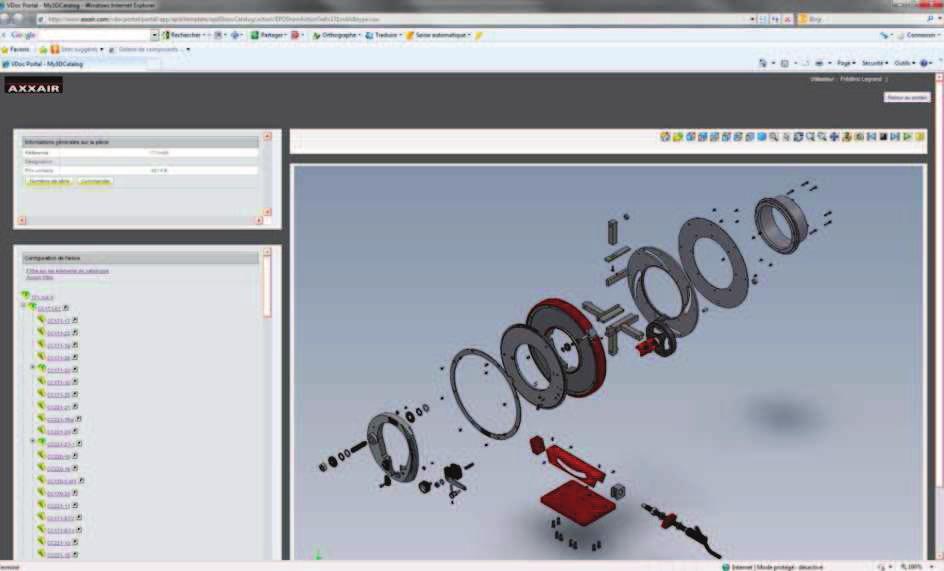Click the black square icon in the viewer toolbar
This screenshot has width=944, height=571.
[x=883, y=137]
